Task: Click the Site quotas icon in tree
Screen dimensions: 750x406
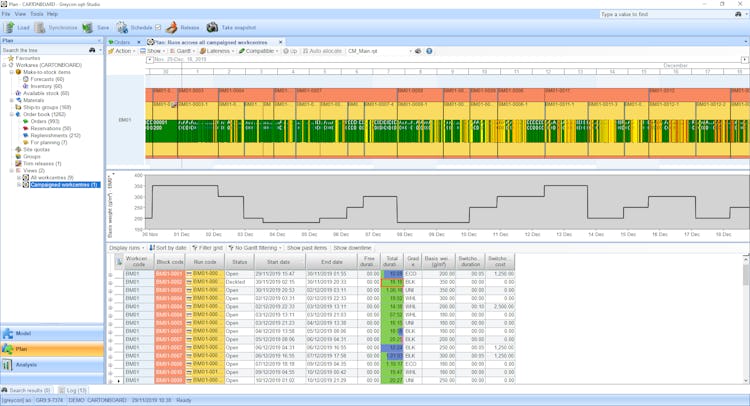Action: pos(18,150)
